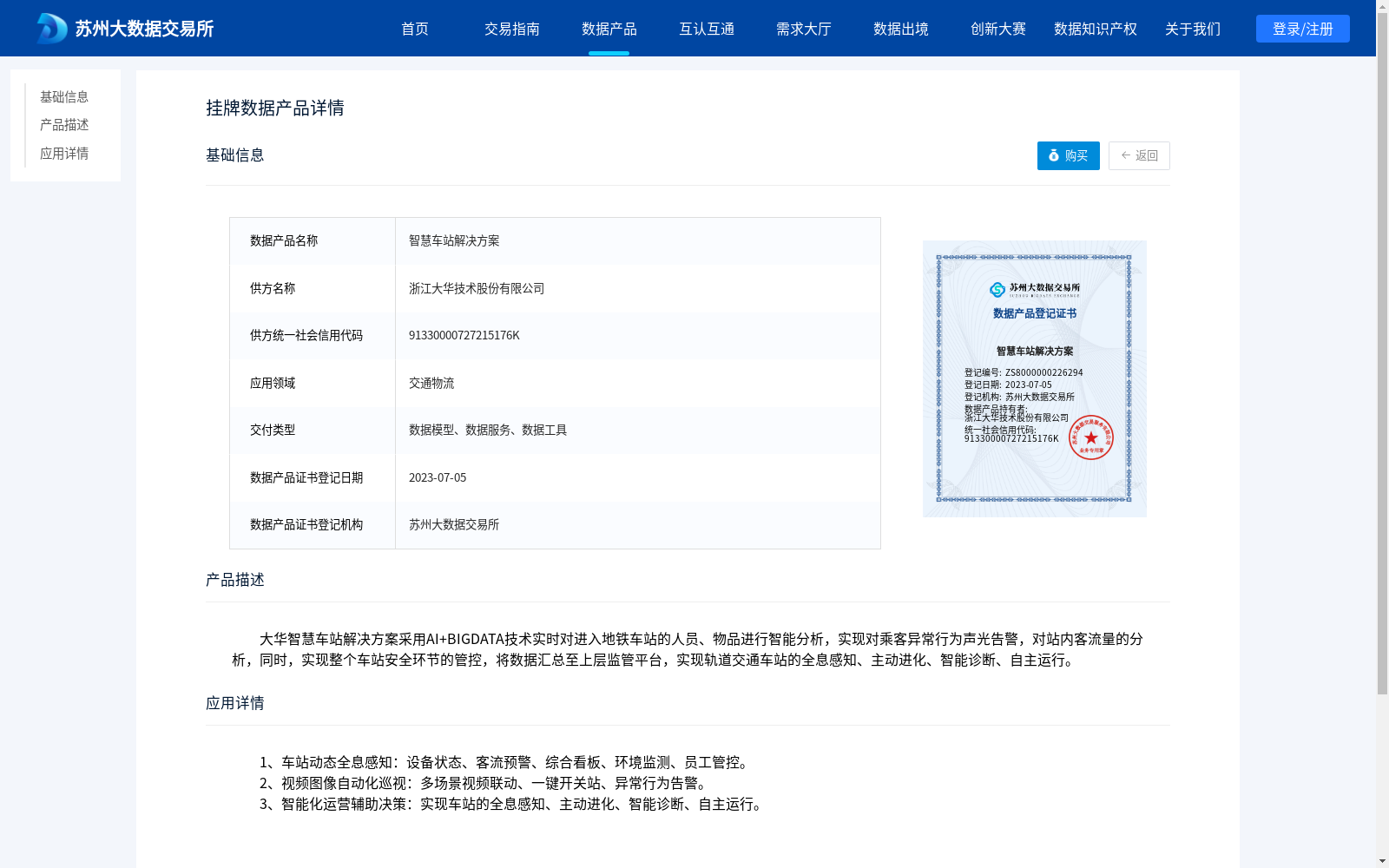Select supplier name 浙江大华技术股份有限公司
Viewport: 1389px width, 868px height.
point(477,288)
